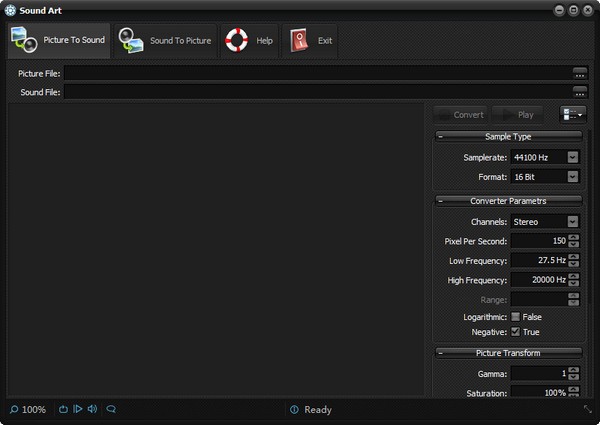Image resolution: width=600 pixels, height=425 pixels.
Task: Expand the Samplerate dropdown
Action: click(572, 157)
